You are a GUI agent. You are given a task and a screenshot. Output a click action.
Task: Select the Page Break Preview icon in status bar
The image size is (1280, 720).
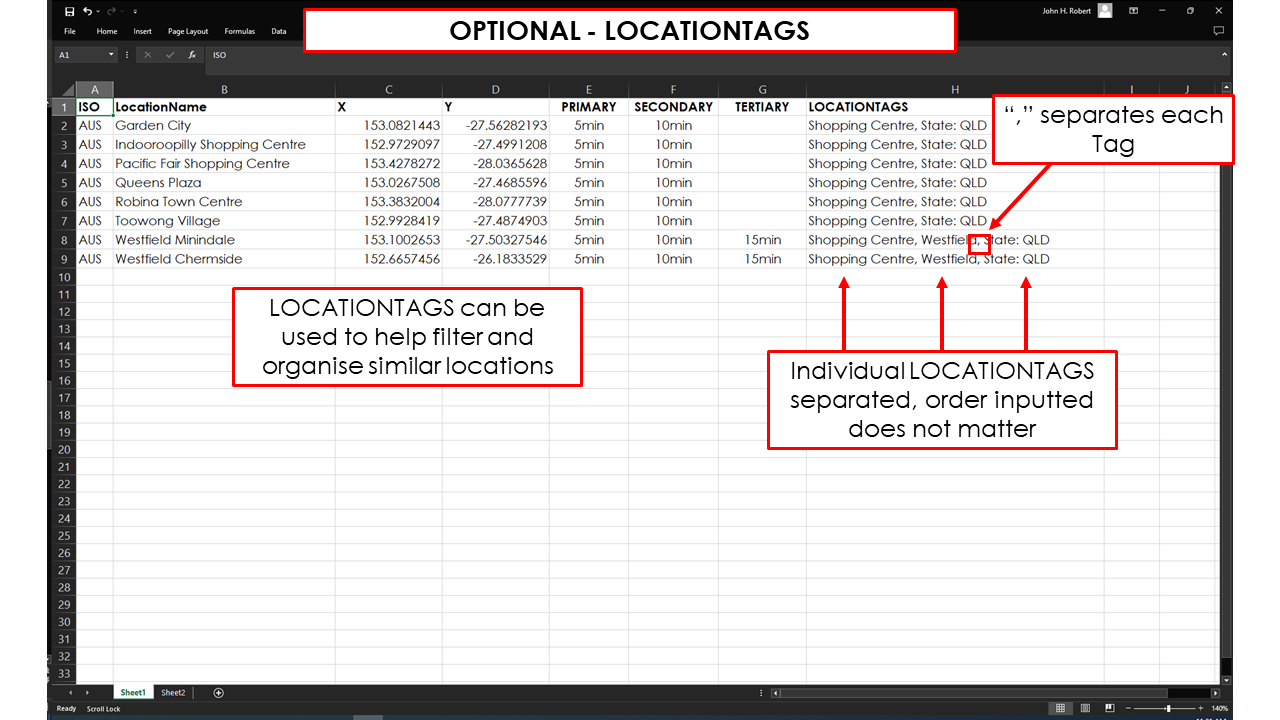coord(1110,708)
